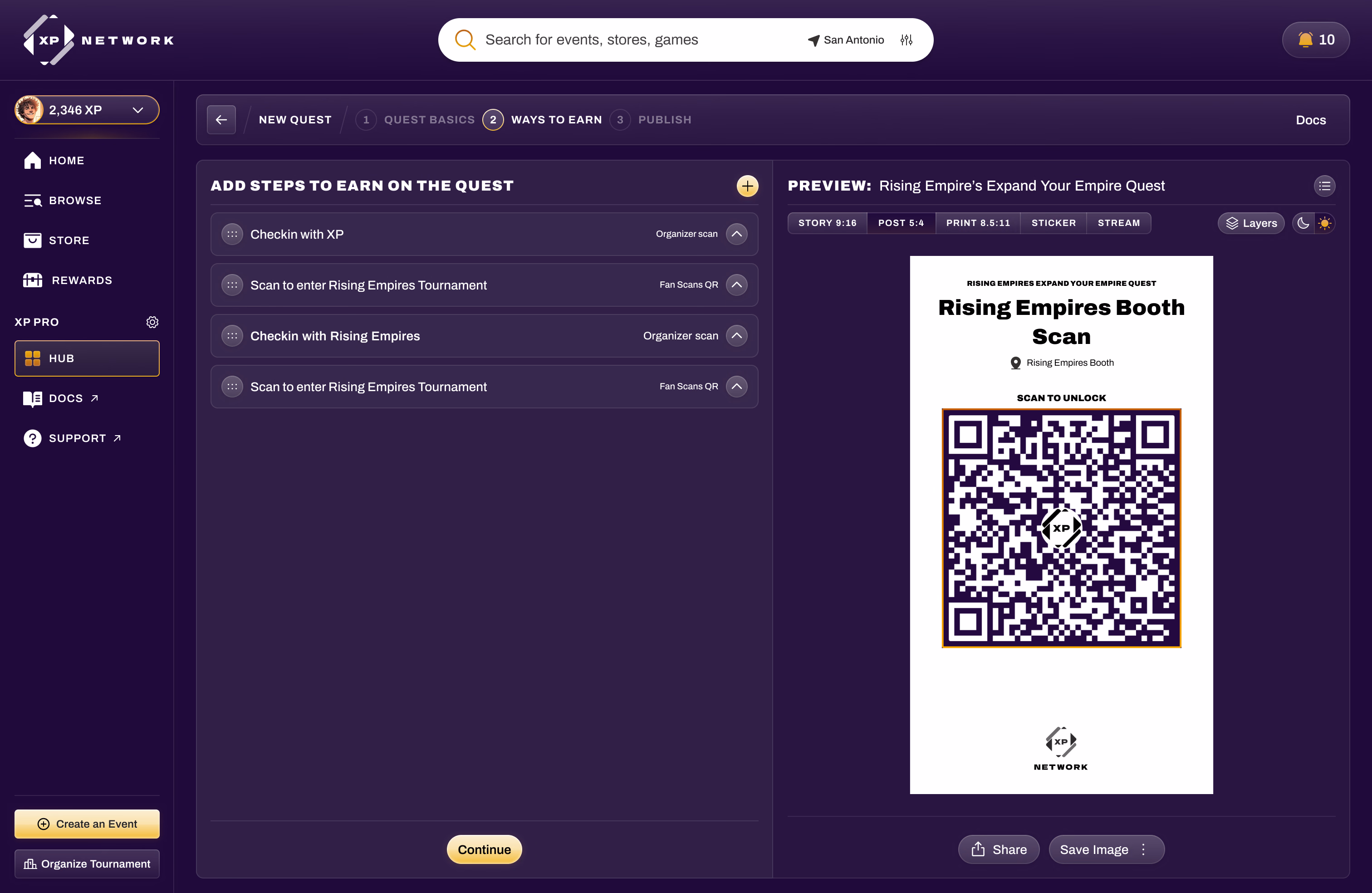Screen dimensions: 1372x893
Task: Click the back arrow button
Action: pos(221,119)
